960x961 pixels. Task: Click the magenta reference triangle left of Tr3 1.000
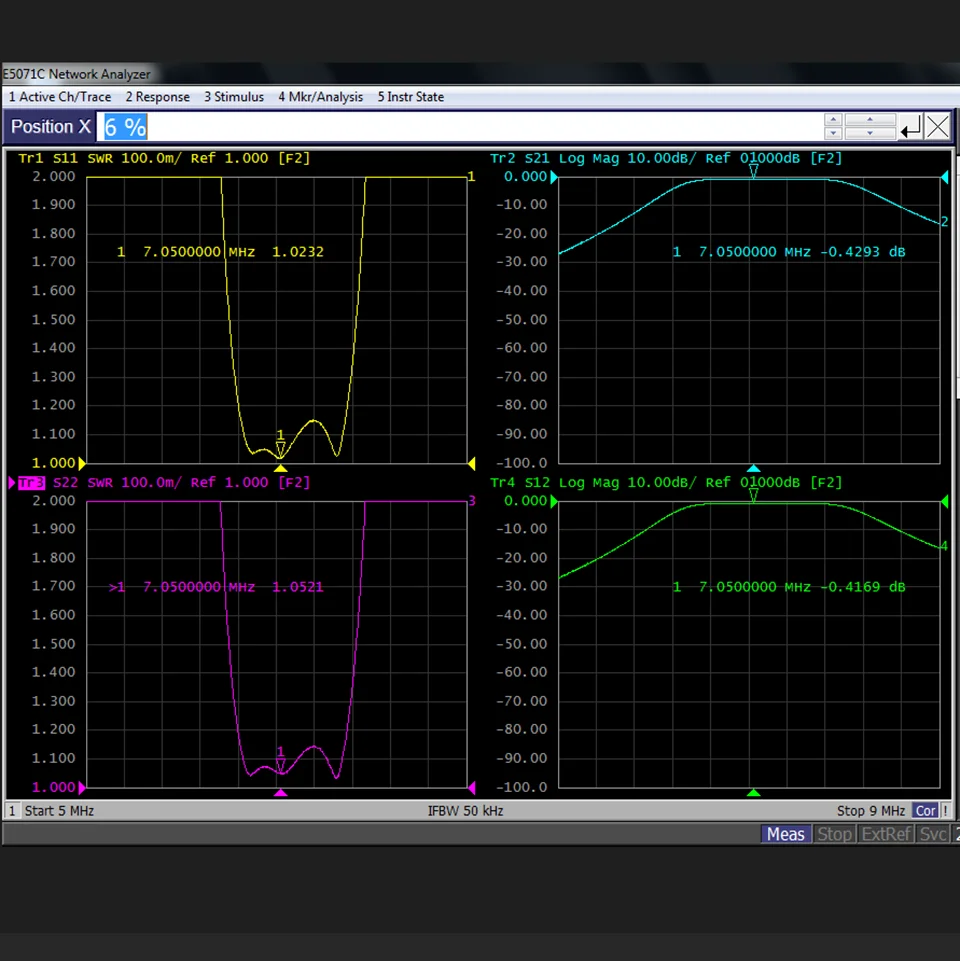pyautogui.click(x=82, y=788)
